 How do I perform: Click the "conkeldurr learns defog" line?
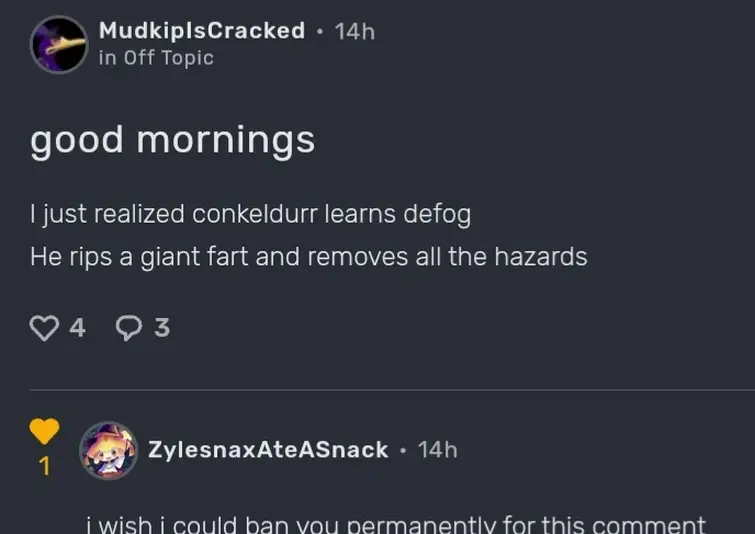(x=250, y=214)
